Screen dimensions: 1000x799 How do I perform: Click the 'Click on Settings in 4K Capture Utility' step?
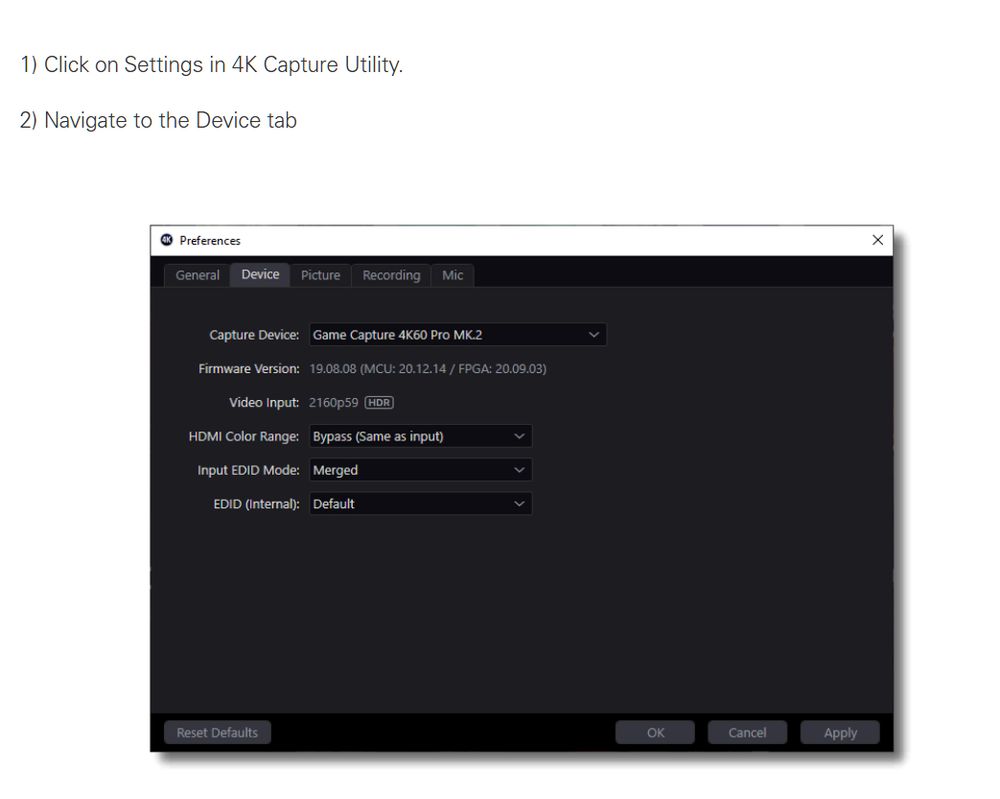212,64
